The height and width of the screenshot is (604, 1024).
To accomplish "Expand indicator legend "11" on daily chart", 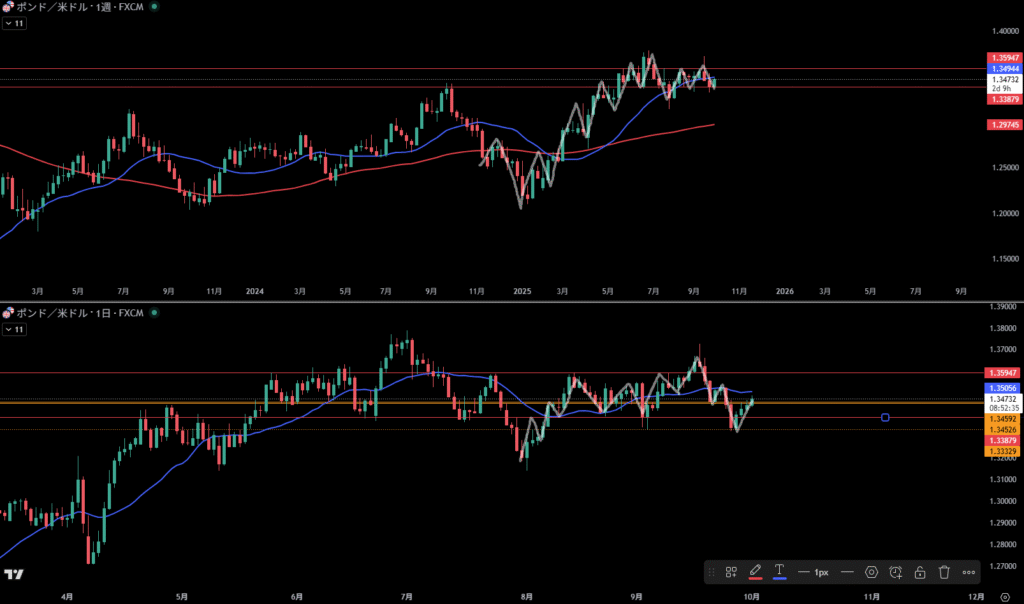I will [13, 328].
